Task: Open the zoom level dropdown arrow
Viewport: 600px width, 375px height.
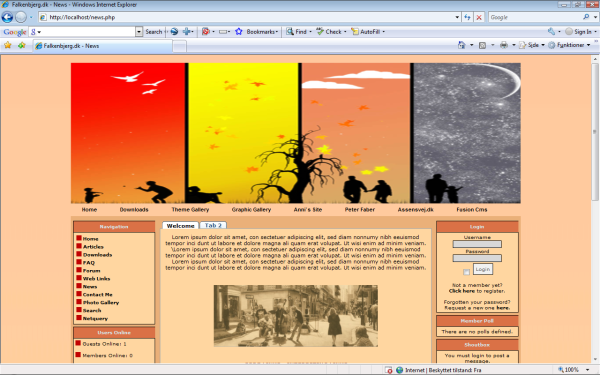Action: (588, 370)
